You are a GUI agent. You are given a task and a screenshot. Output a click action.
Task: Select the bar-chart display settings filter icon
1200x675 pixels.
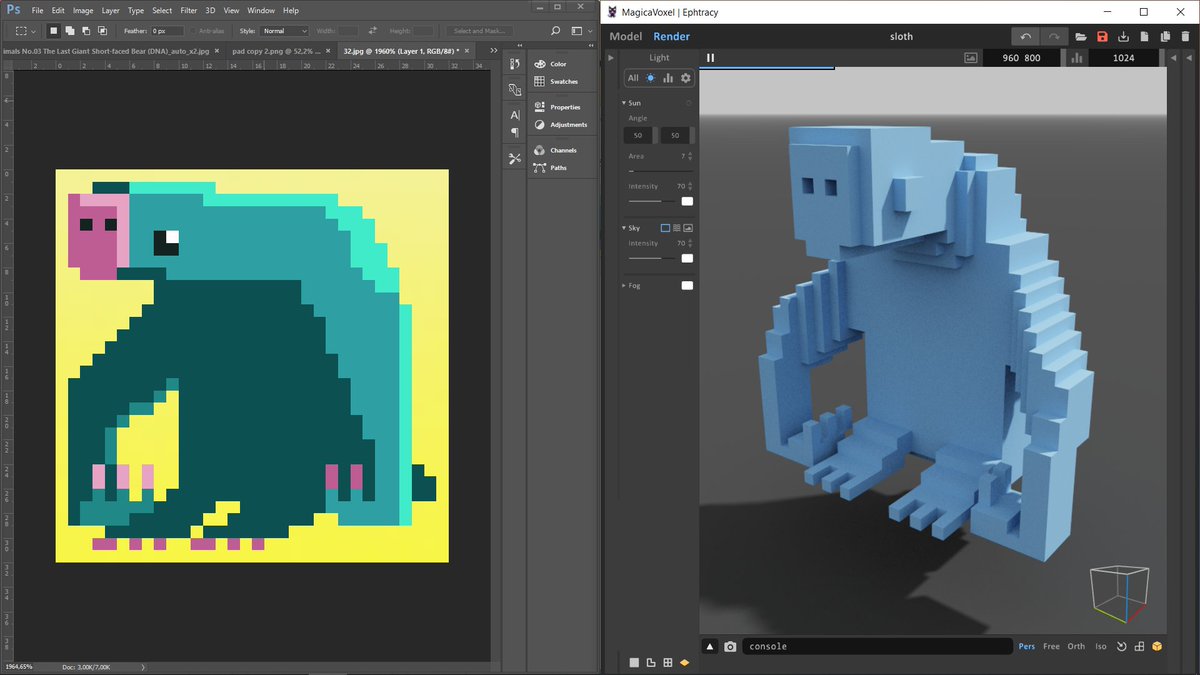[668, 78]
